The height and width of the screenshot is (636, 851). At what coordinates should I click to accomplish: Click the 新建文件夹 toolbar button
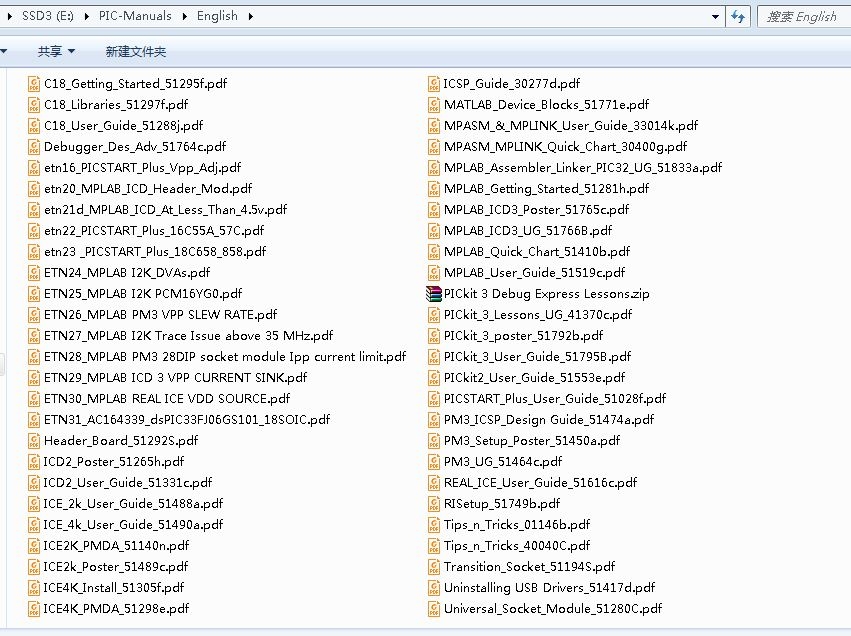[136, 52]
